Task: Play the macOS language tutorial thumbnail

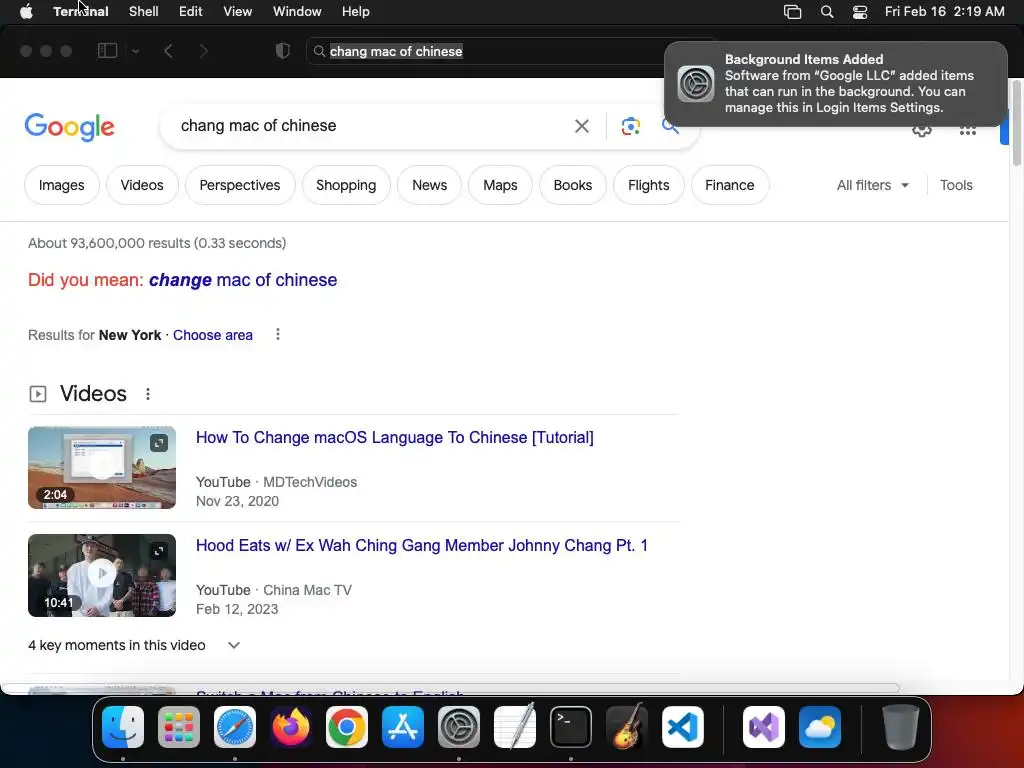Action: point(102,468)
